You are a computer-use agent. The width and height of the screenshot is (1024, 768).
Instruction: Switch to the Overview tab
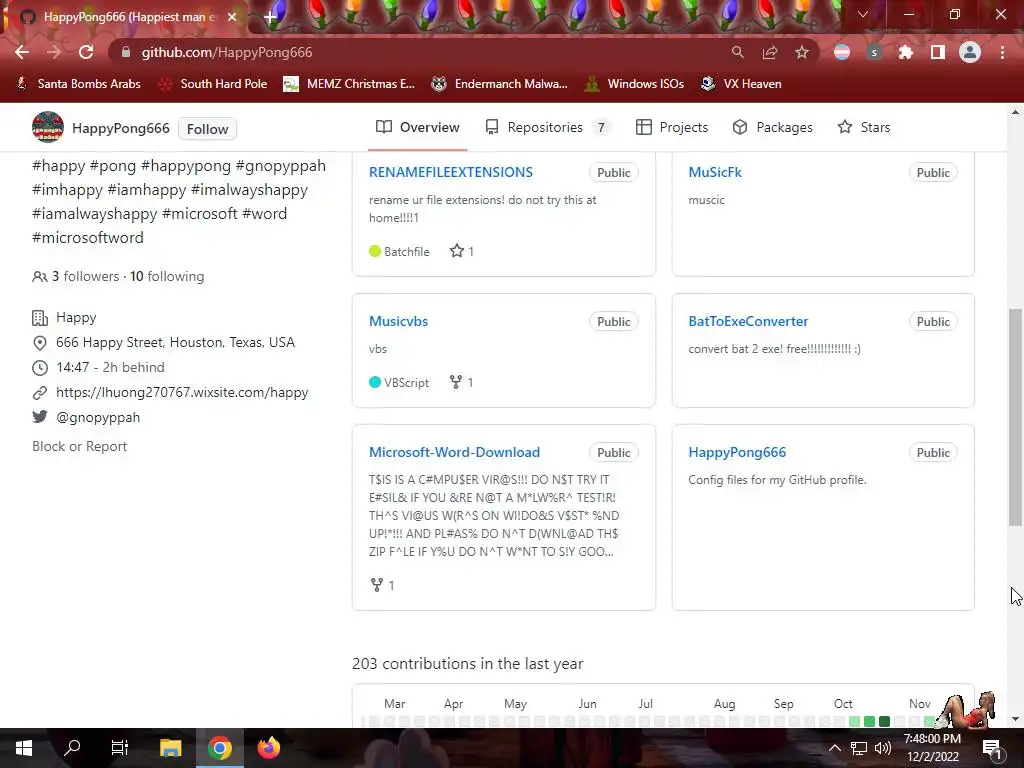pyautogui.click(x=418, y=127)
